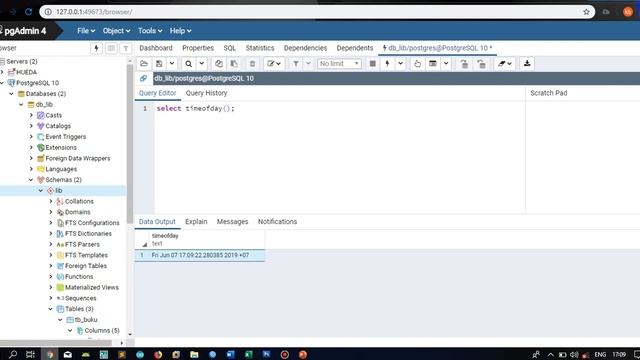Execute query with lightning bolt icon
640x360 pixels.
coord(387,64)
